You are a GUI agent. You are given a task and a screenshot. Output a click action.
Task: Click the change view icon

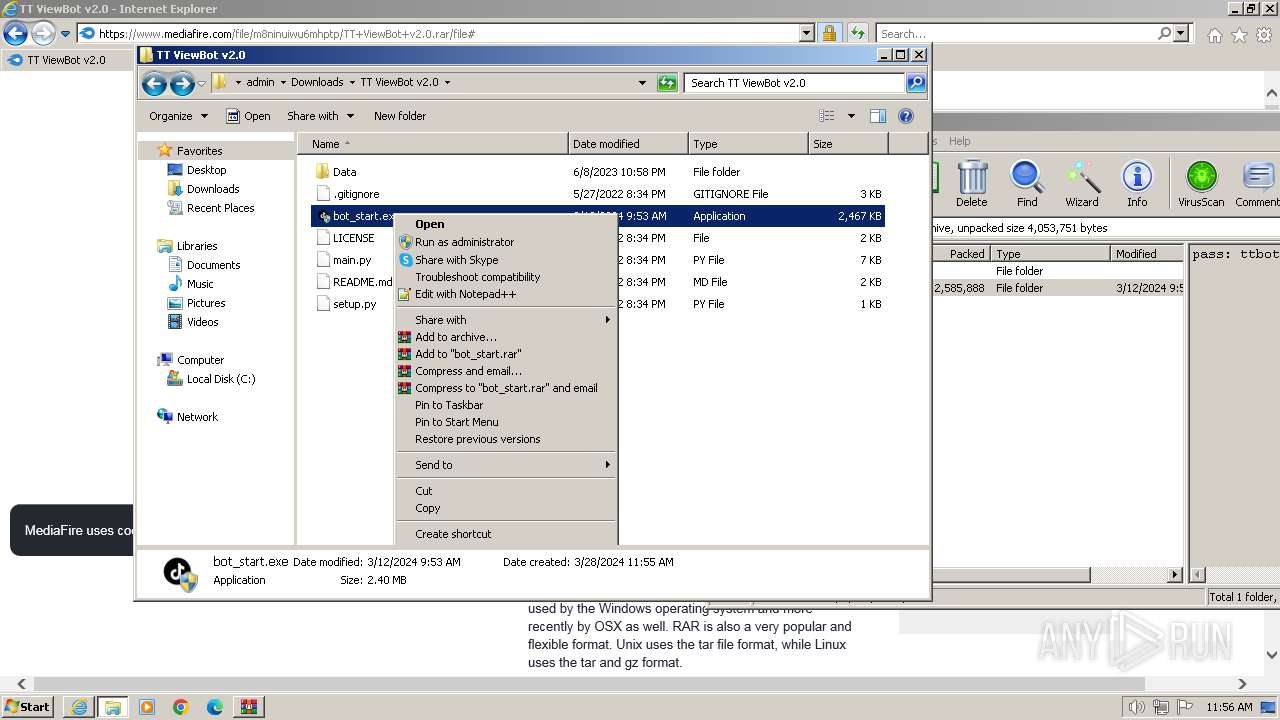tap(826, 116)
